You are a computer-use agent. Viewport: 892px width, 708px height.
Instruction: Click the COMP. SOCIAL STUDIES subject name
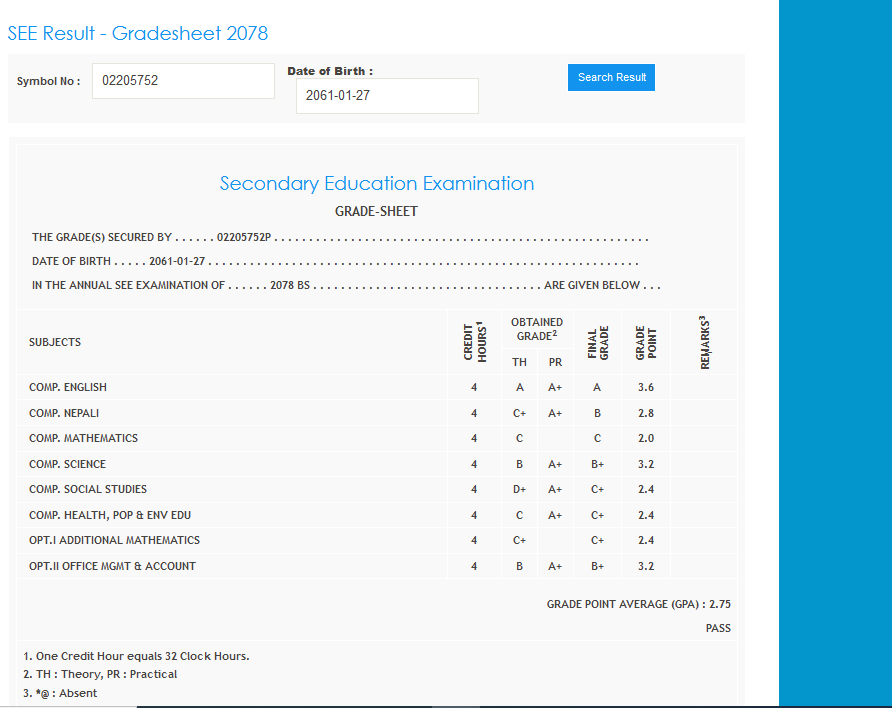pos(88,489)
